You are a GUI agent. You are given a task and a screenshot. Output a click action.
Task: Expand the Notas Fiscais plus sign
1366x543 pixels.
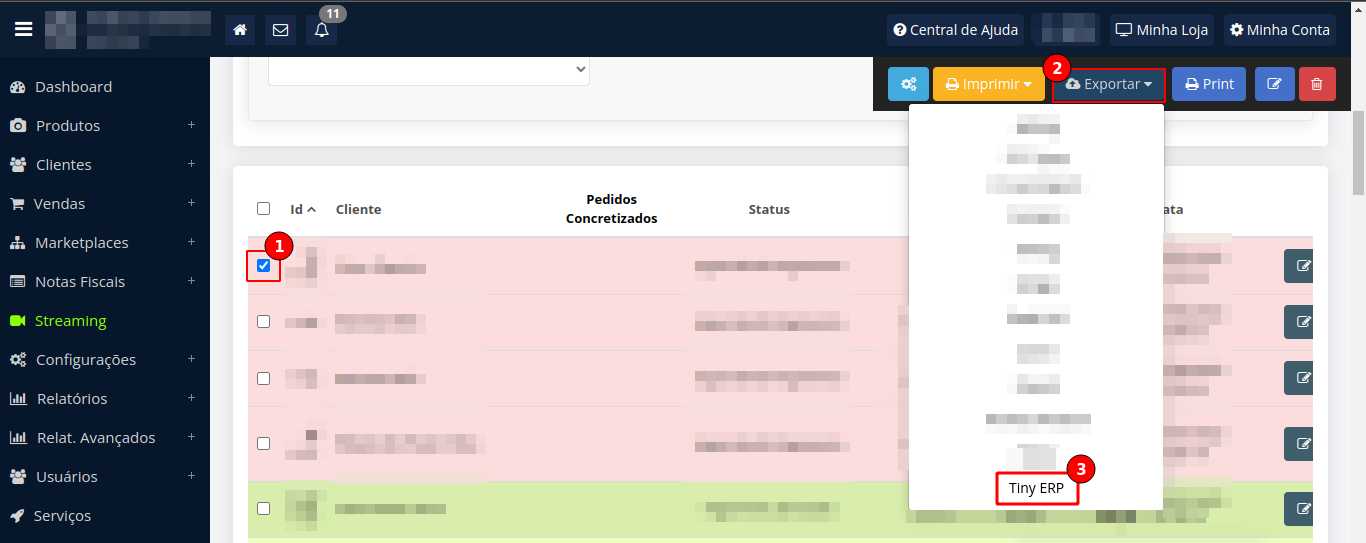tap(191, 281)
